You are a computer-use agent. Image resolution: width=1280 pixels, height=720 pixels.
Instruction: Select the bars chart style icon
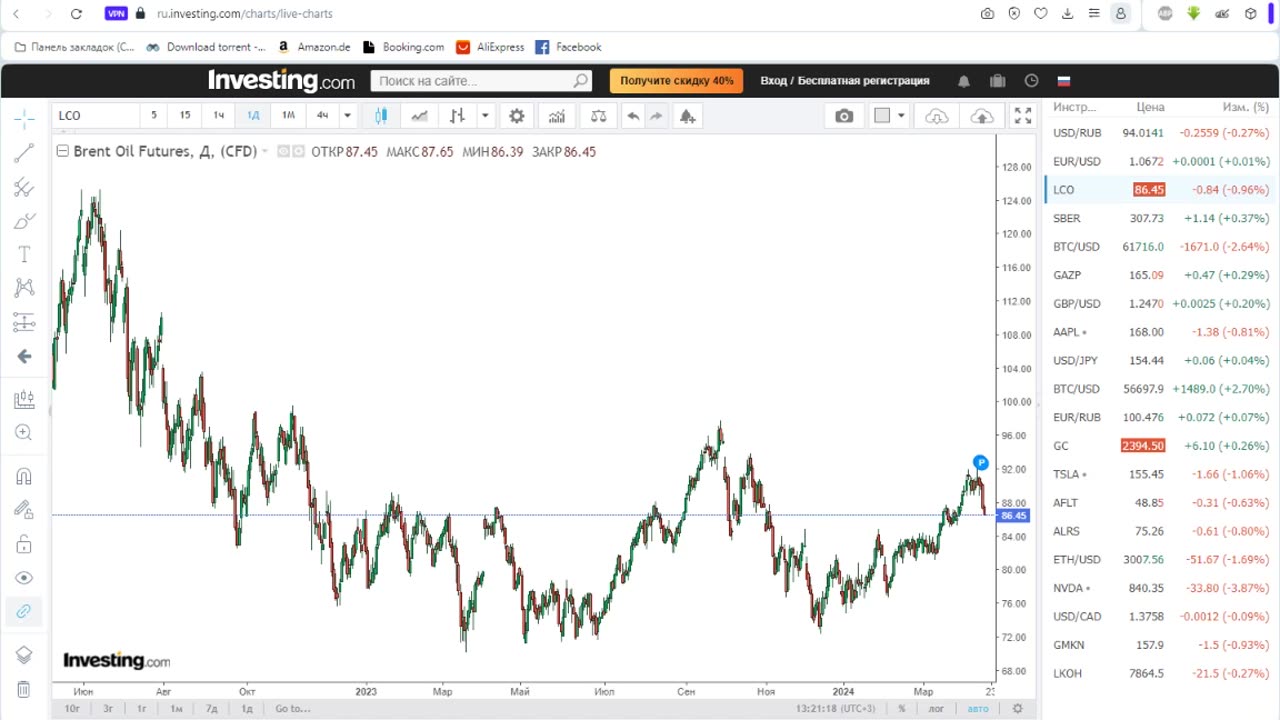[x=457, y=116]
